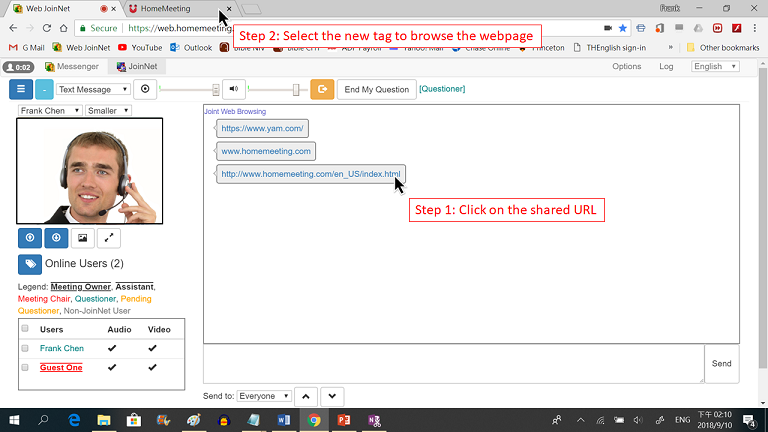Viewport: 768px width, 432px height.
Task: Click the round record button in toolbar
Action: click(146, 89)
